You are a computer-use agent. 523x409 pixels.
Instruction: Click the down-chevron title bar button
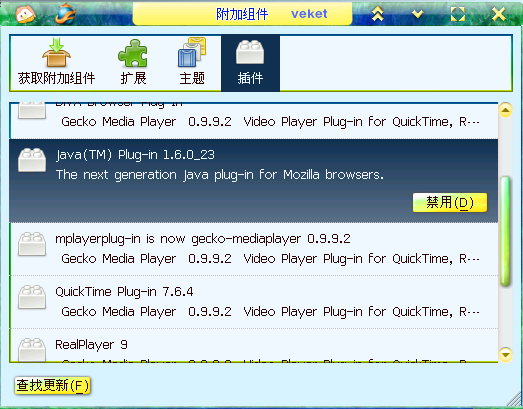[418, 14]
